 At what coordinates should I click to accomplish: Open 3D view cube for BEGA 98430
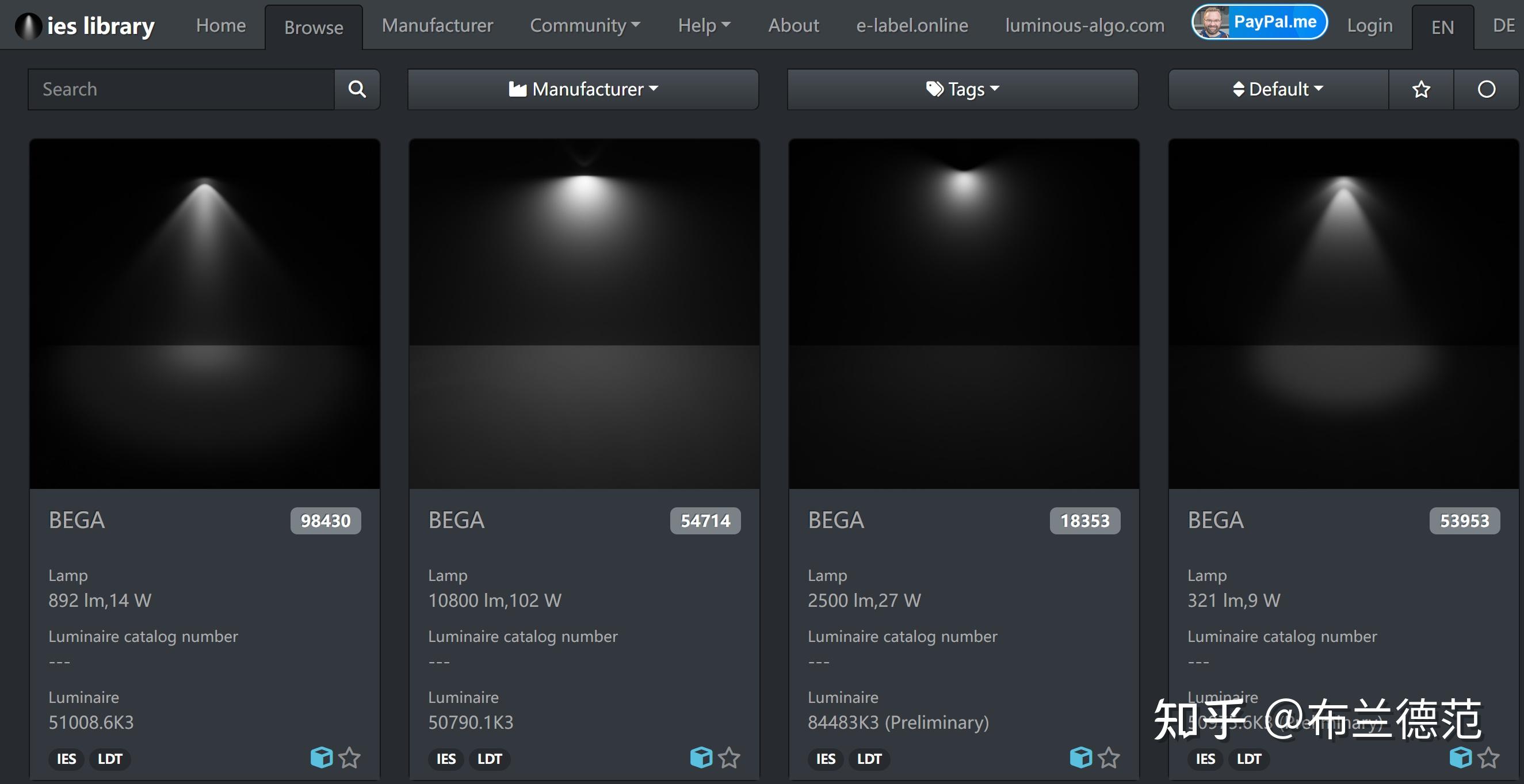tap(322, 758)
